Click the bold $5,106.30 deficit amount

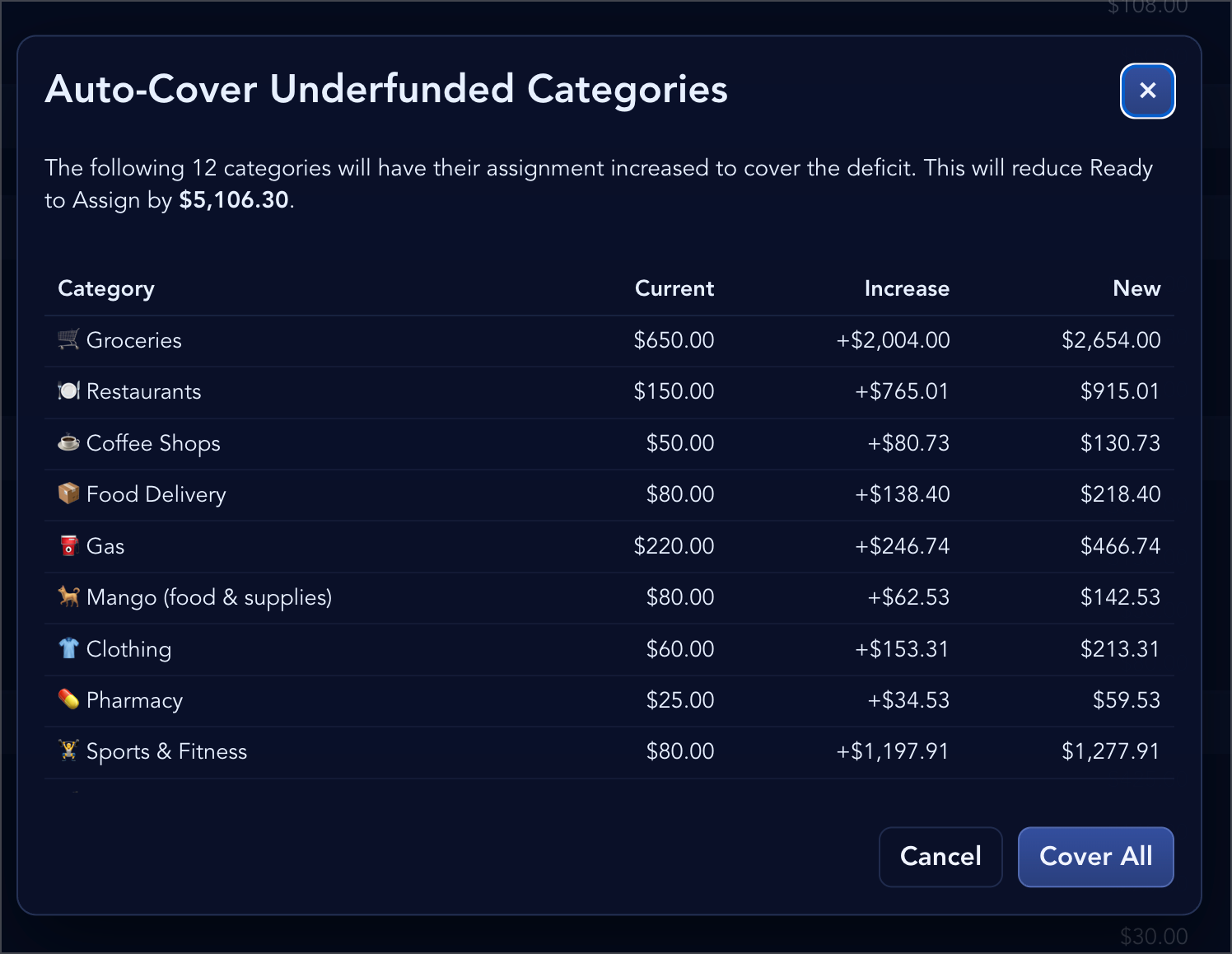coord(233,199)
